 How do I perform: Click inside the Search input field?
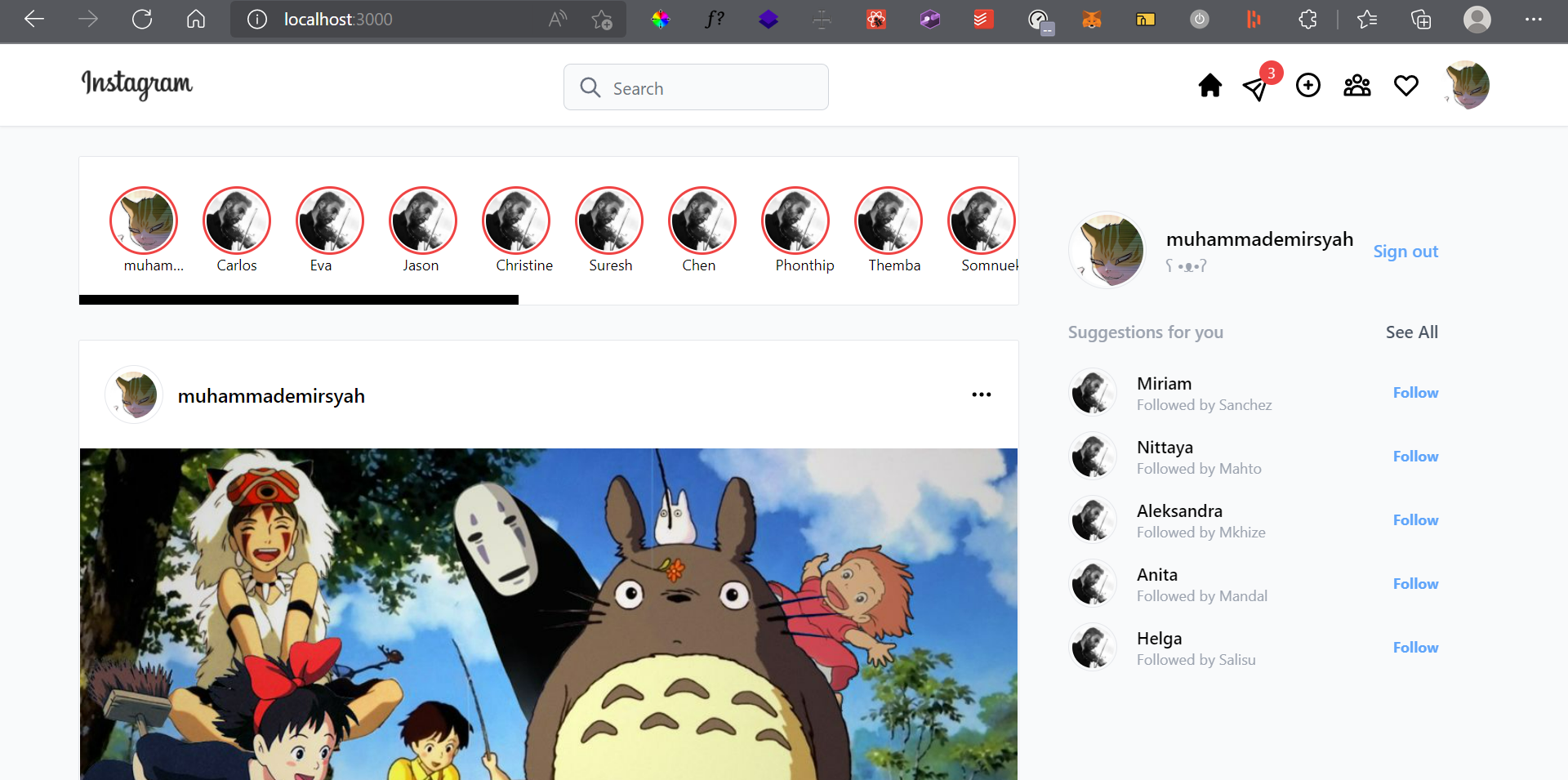[702, 87]
